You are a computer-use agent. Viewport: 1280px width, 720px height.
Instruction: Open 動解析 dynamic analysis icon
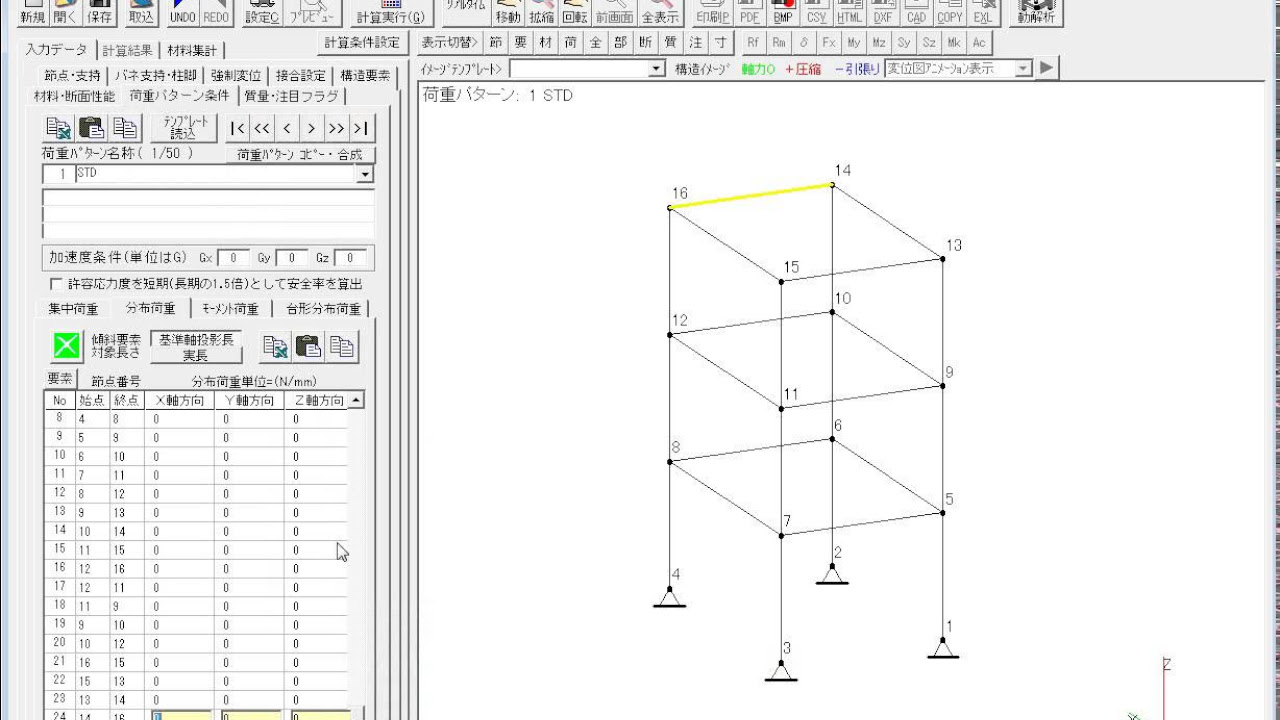pos(1036,12)
